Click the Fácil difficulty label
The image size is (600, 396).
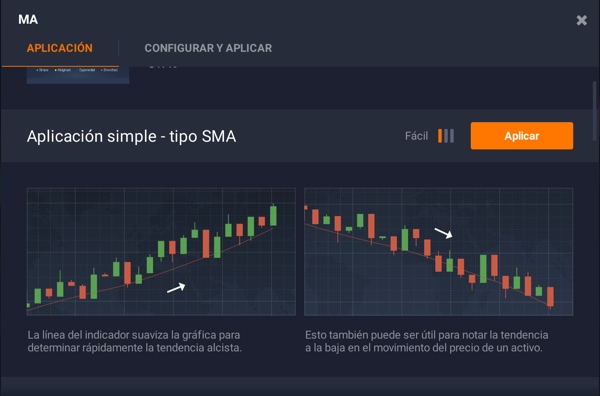click(x=416, y=136)
